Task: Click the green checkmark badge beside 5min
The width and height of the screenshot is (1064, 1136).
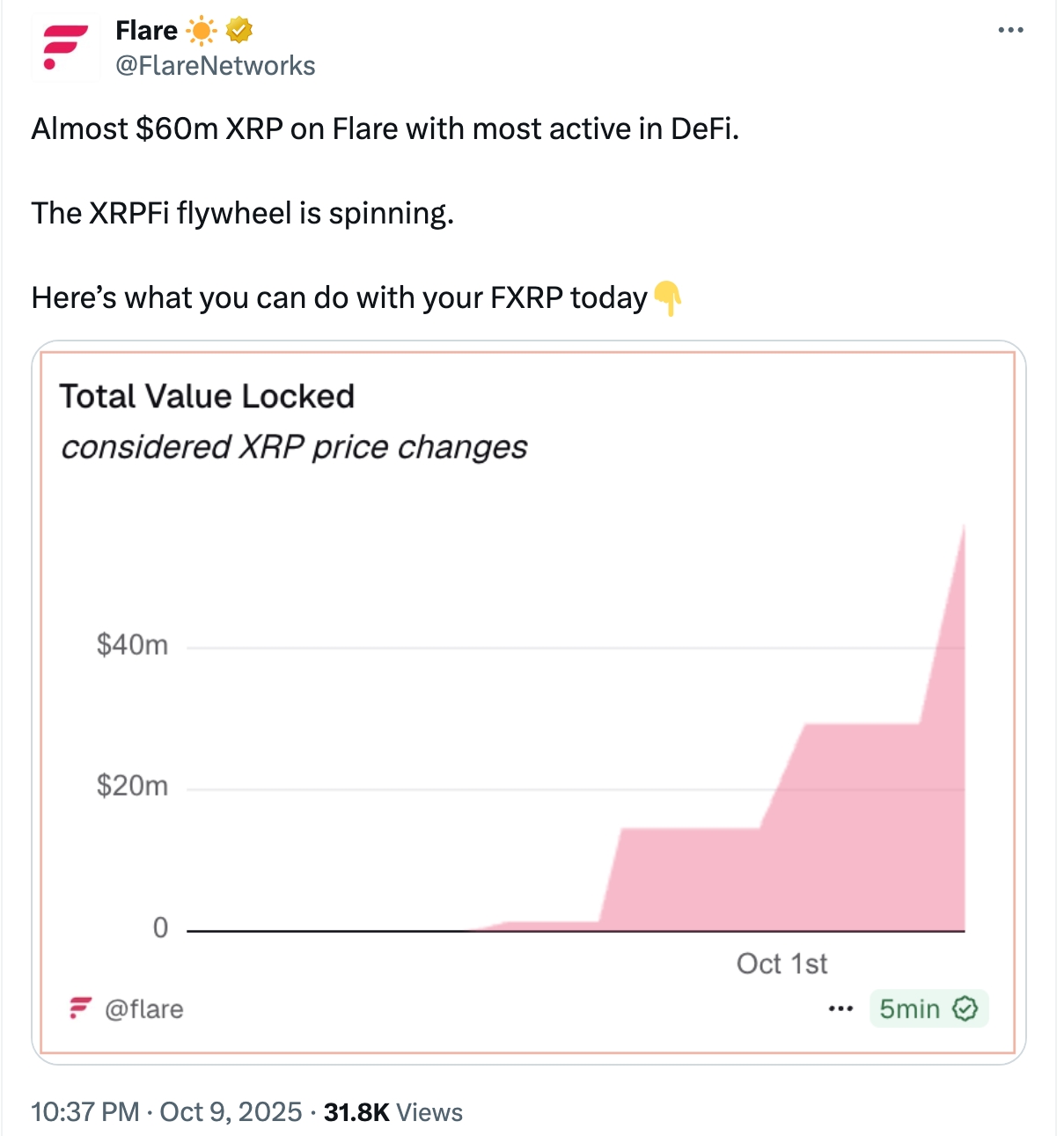Action: pos(966,1009)
